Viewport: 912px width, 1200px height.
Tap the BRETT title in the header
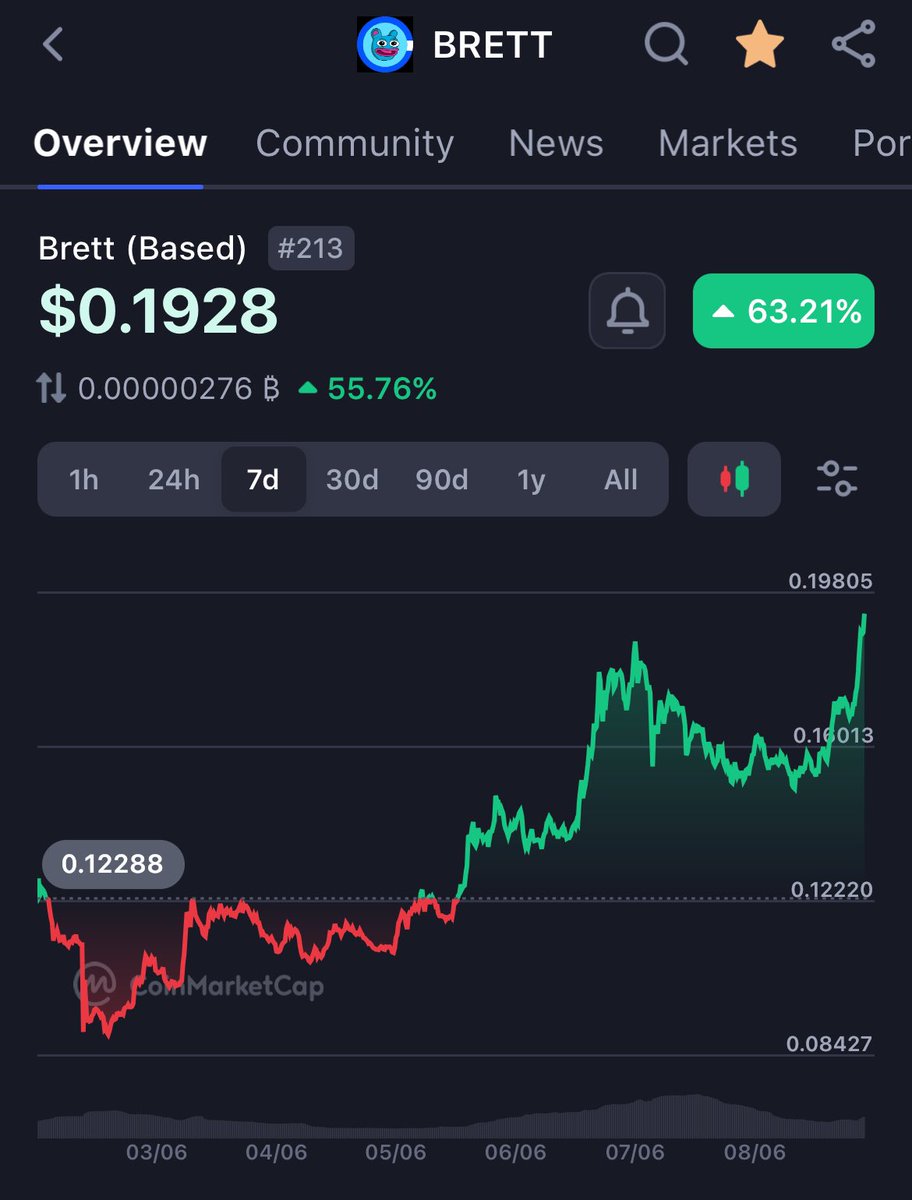coord(492,45)
